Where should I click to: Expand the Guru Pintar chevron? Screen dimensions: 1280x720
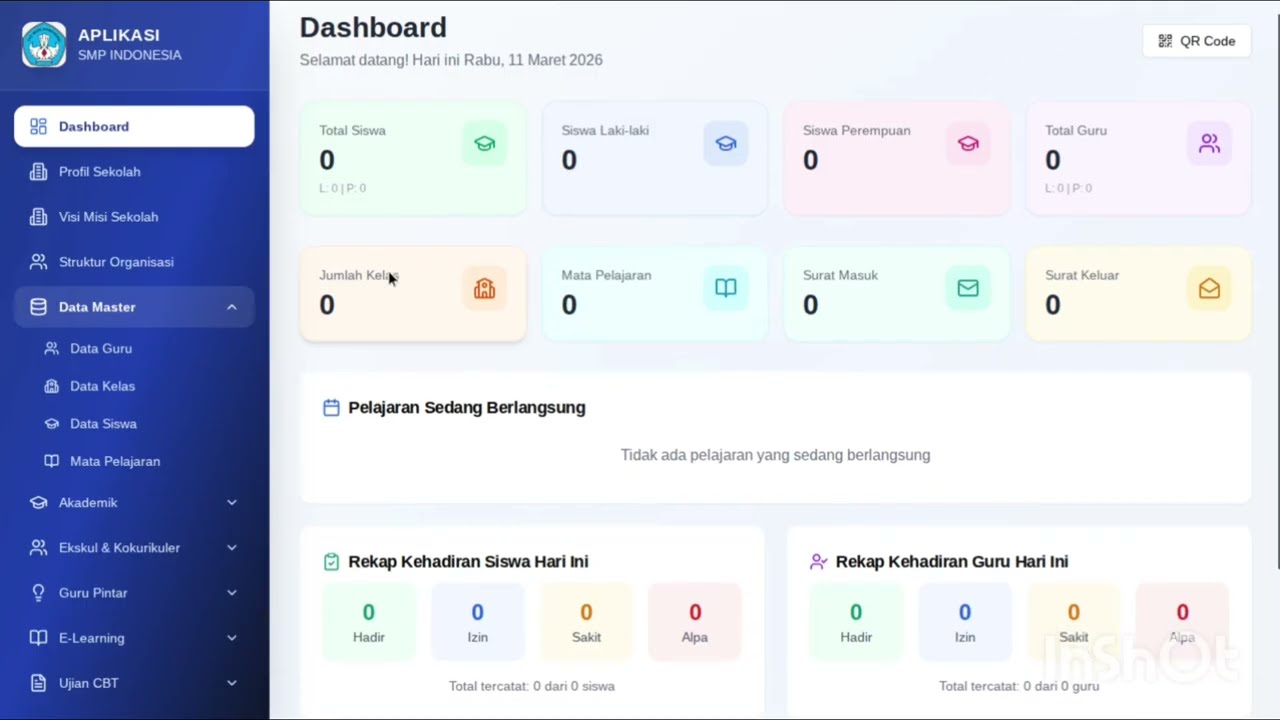(x=232, y=592)
